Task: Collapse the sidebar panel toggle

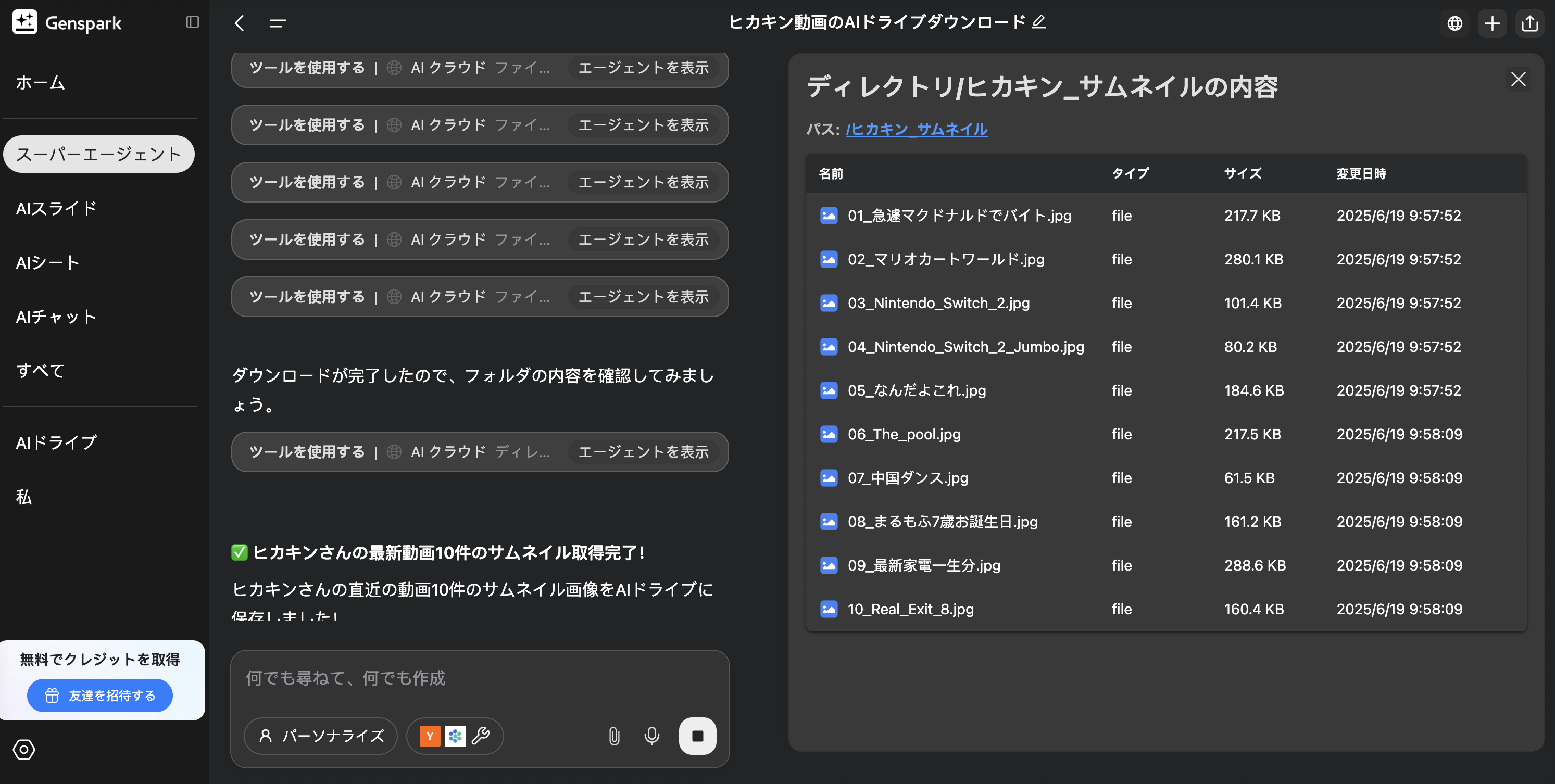Action: click(x=193, y=22)
